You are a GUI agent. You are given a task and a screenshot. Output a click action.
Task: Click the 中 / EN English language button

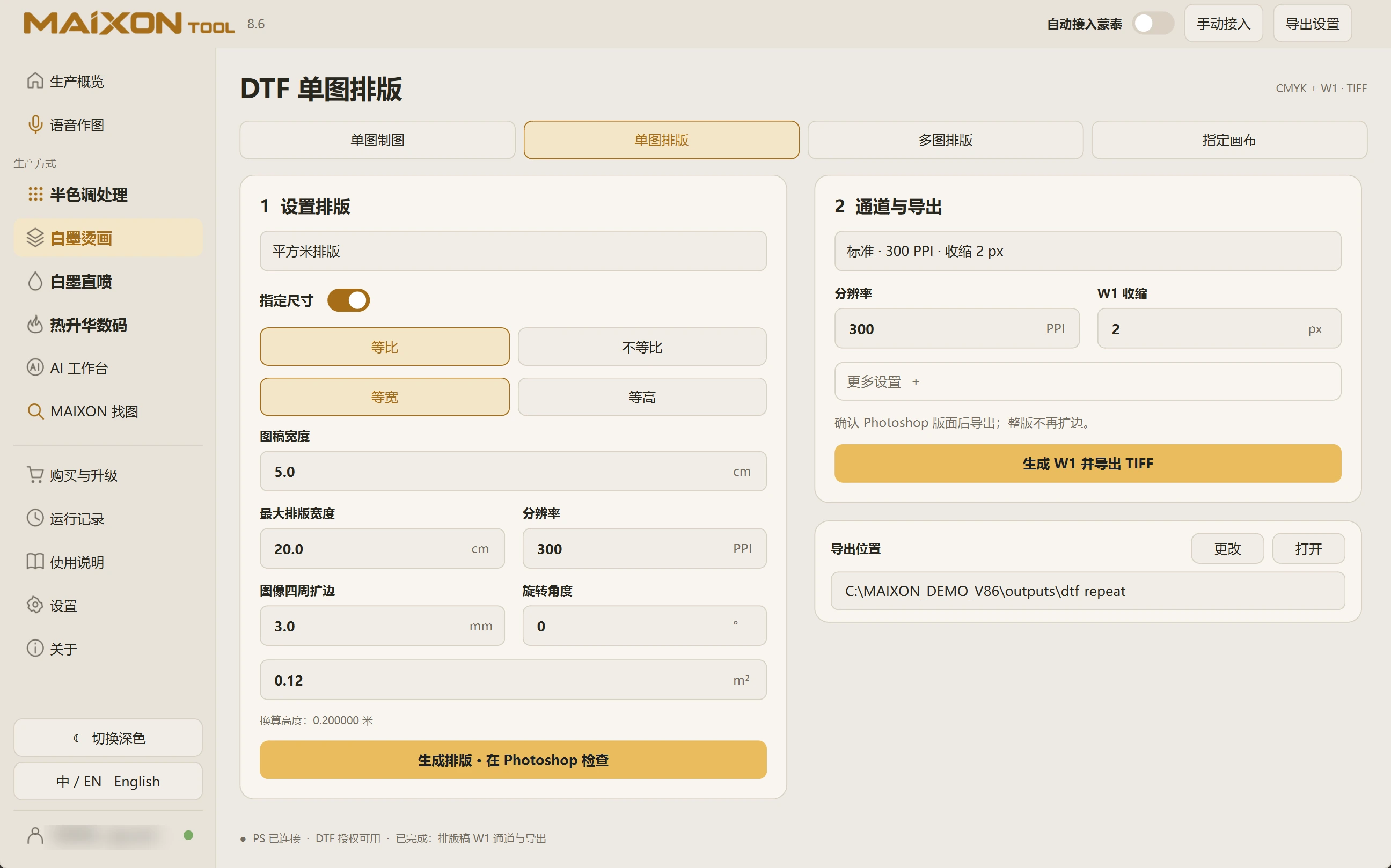(x=108, y=781)
